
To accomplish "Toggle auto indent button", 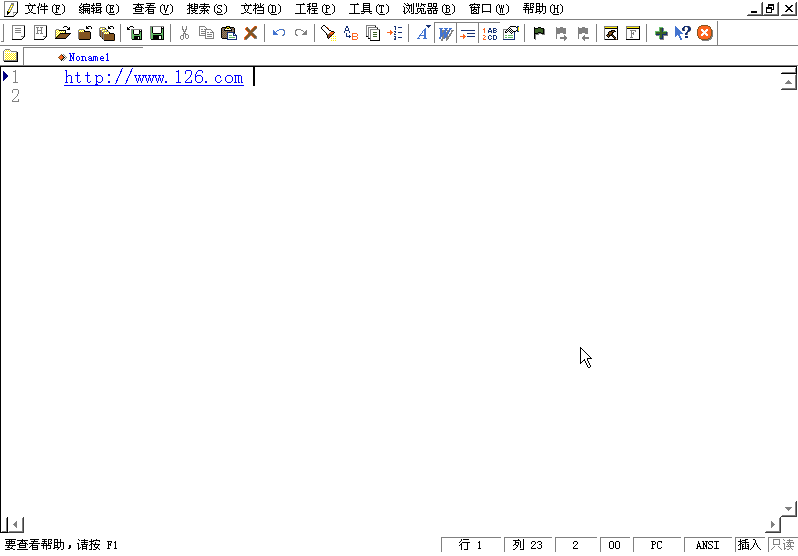I will tap(467, 33).
